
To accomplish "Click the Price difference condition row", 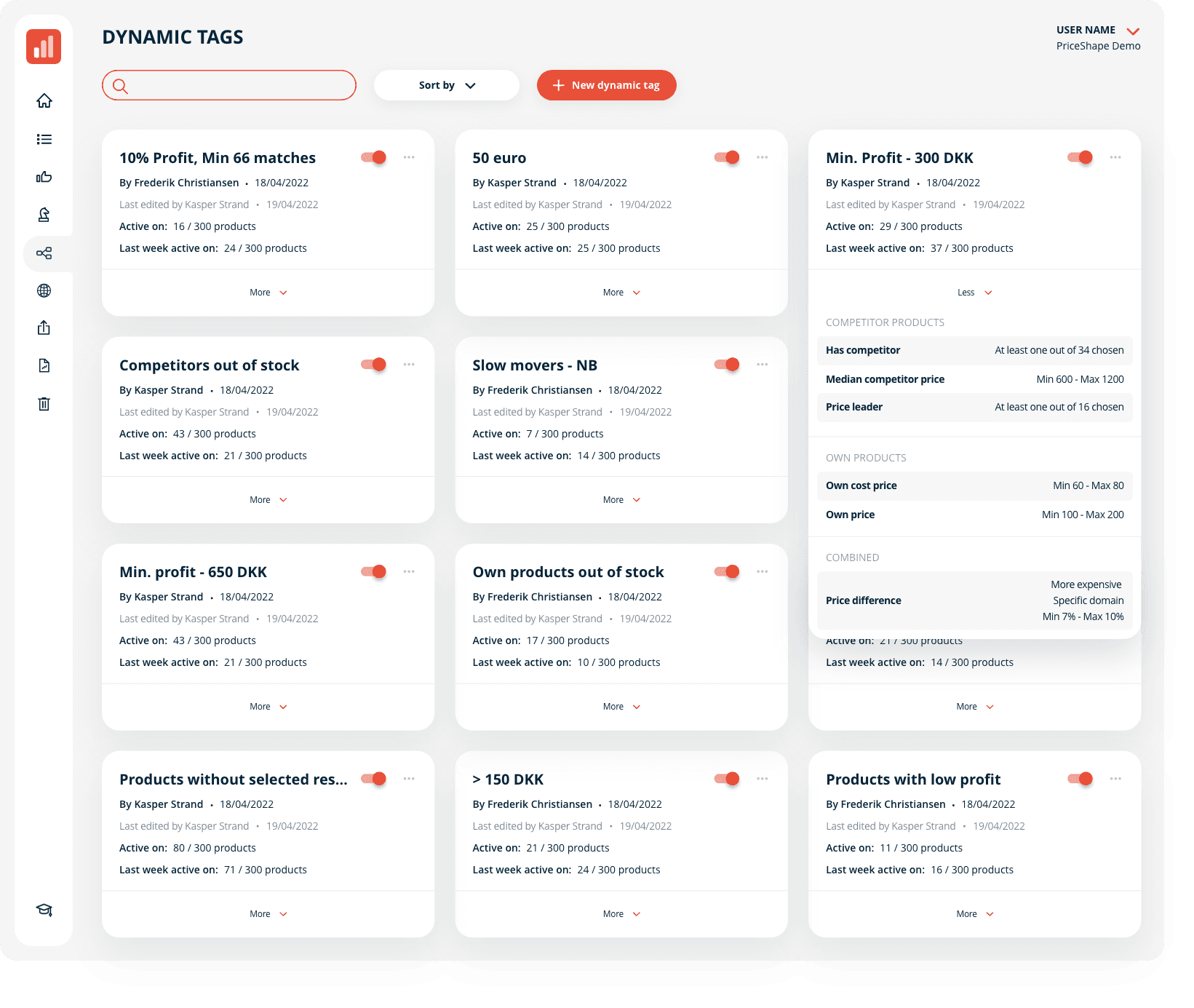I will 975,600.
